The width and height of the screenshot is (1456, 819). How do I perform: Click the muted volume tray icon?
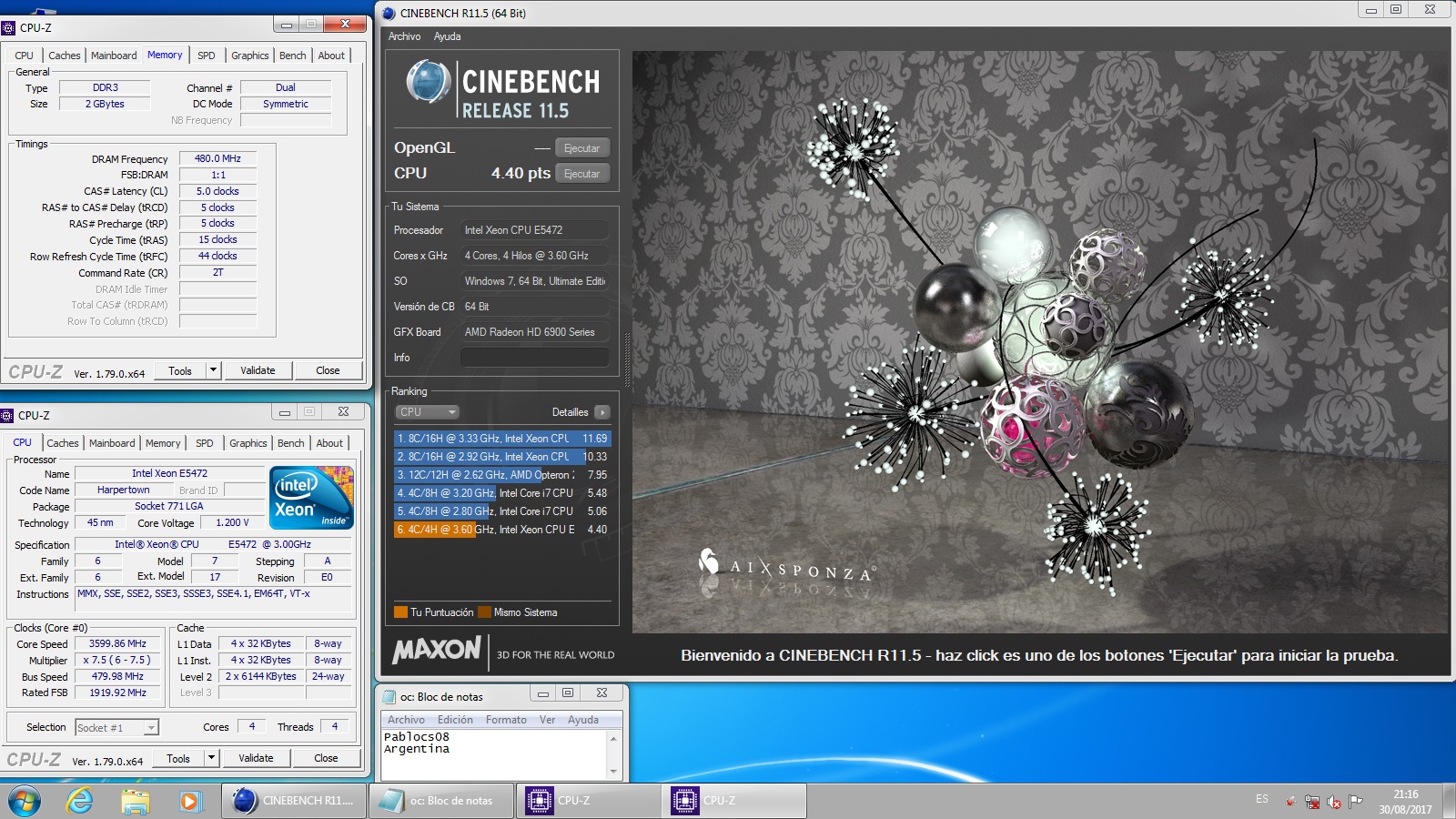pyautogui.click(x=1334, y=802)
